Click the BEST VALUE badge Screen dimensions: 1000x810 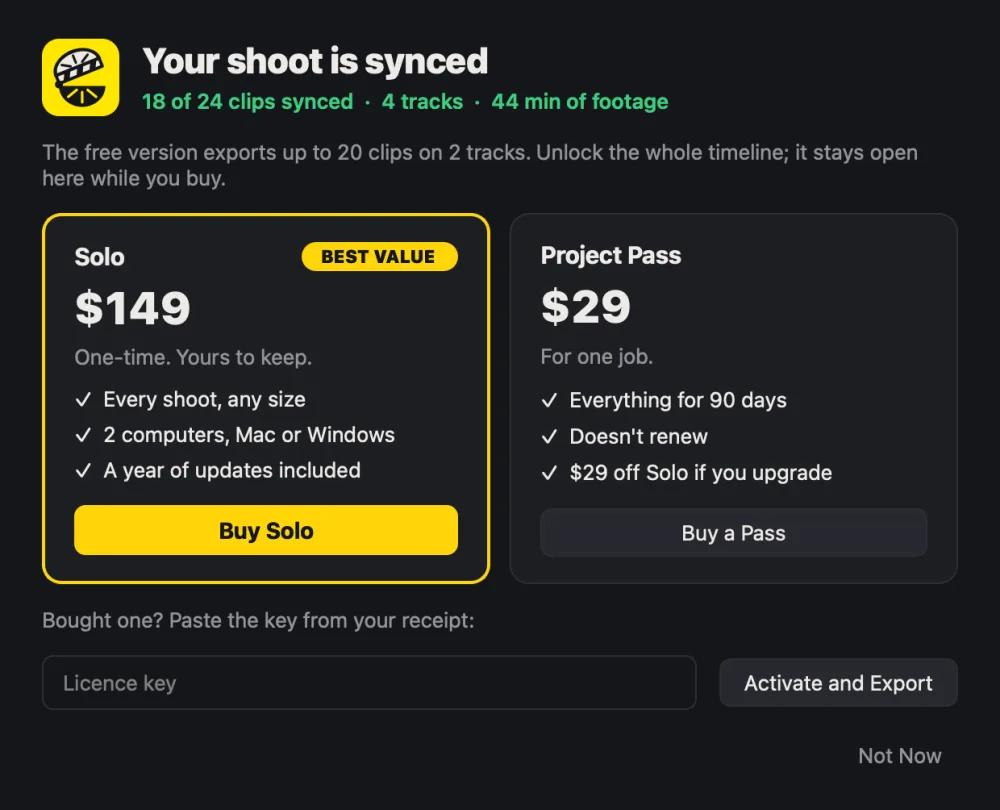tap(379, 256)
